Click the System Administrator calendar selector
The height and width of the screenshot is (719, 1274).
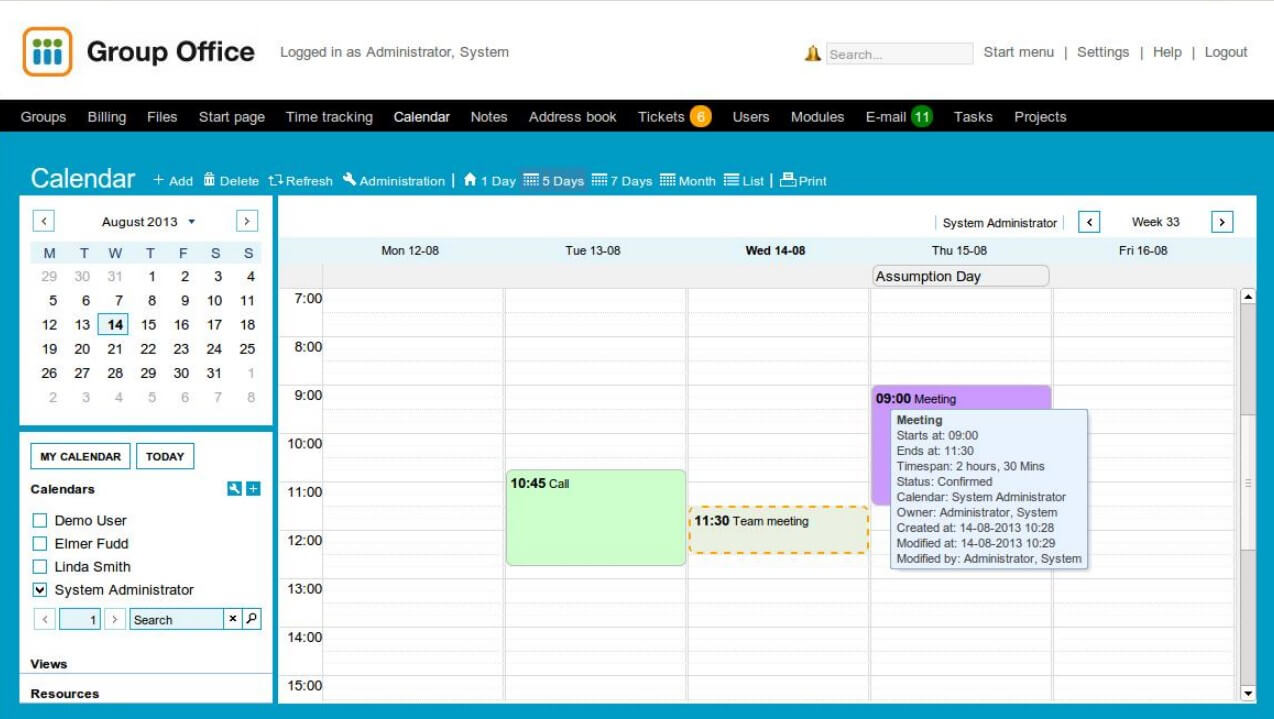click(999, 223)
